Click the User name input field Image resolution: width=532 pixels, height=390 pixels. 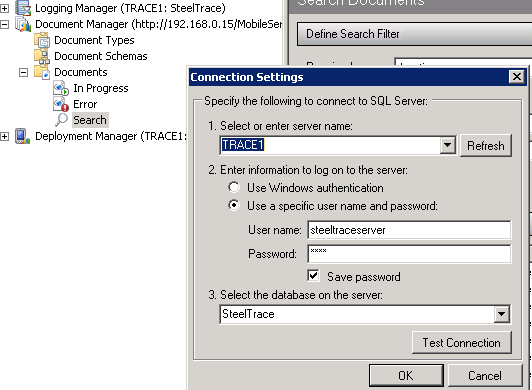tap(409, 230)
